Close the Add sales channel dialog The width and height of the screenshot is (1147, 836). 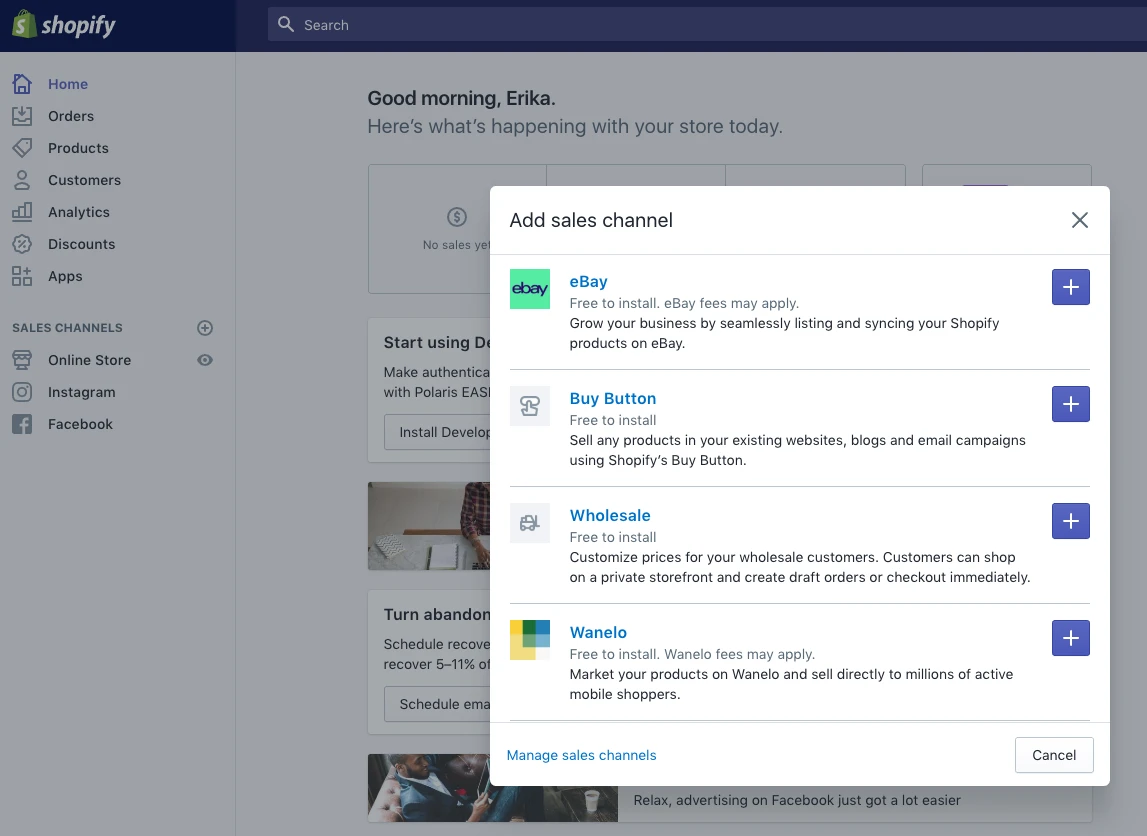pos(1080,220)
